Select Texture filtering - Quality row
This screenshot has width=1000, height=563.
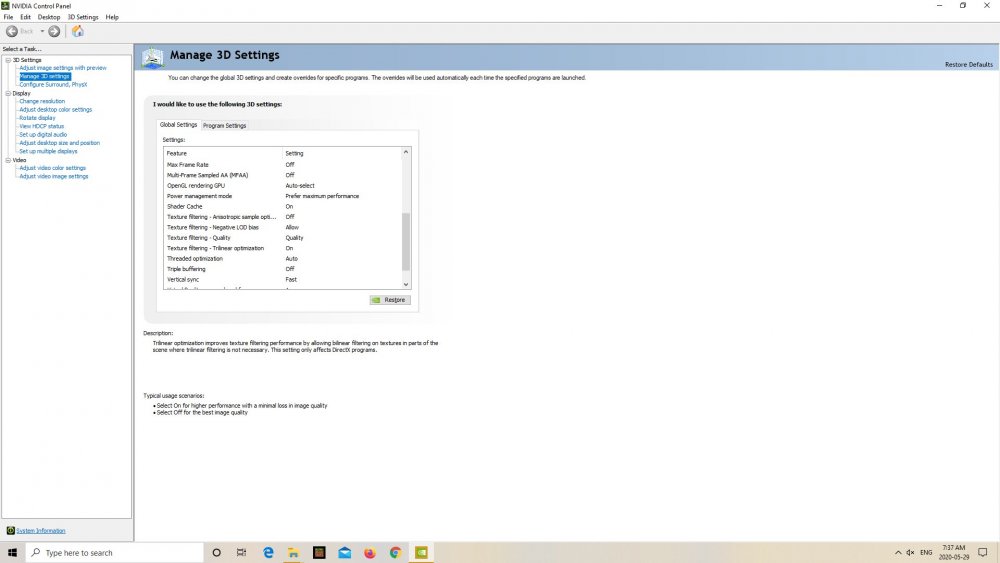283,238
